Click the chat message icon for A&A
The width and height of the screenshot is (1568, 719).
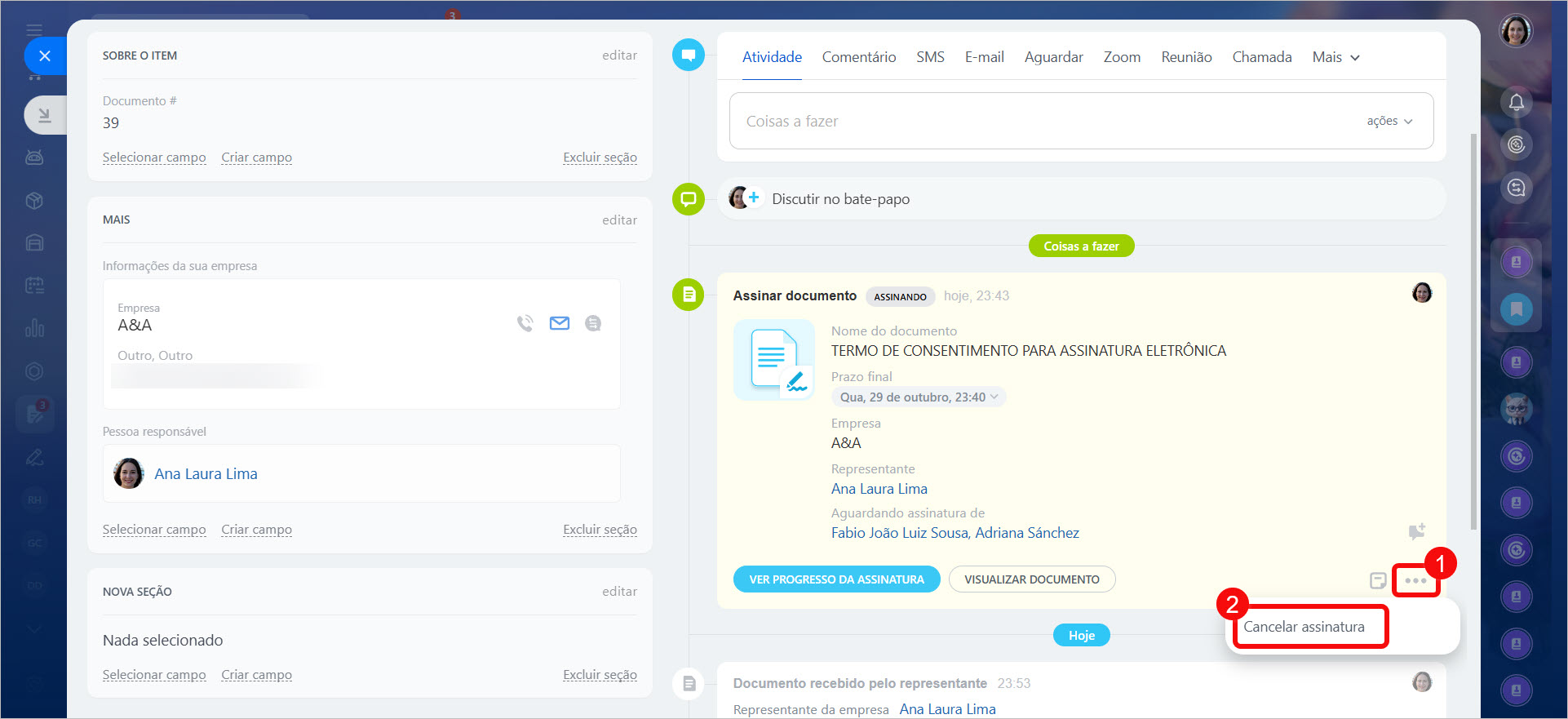(x=593, y=323)
